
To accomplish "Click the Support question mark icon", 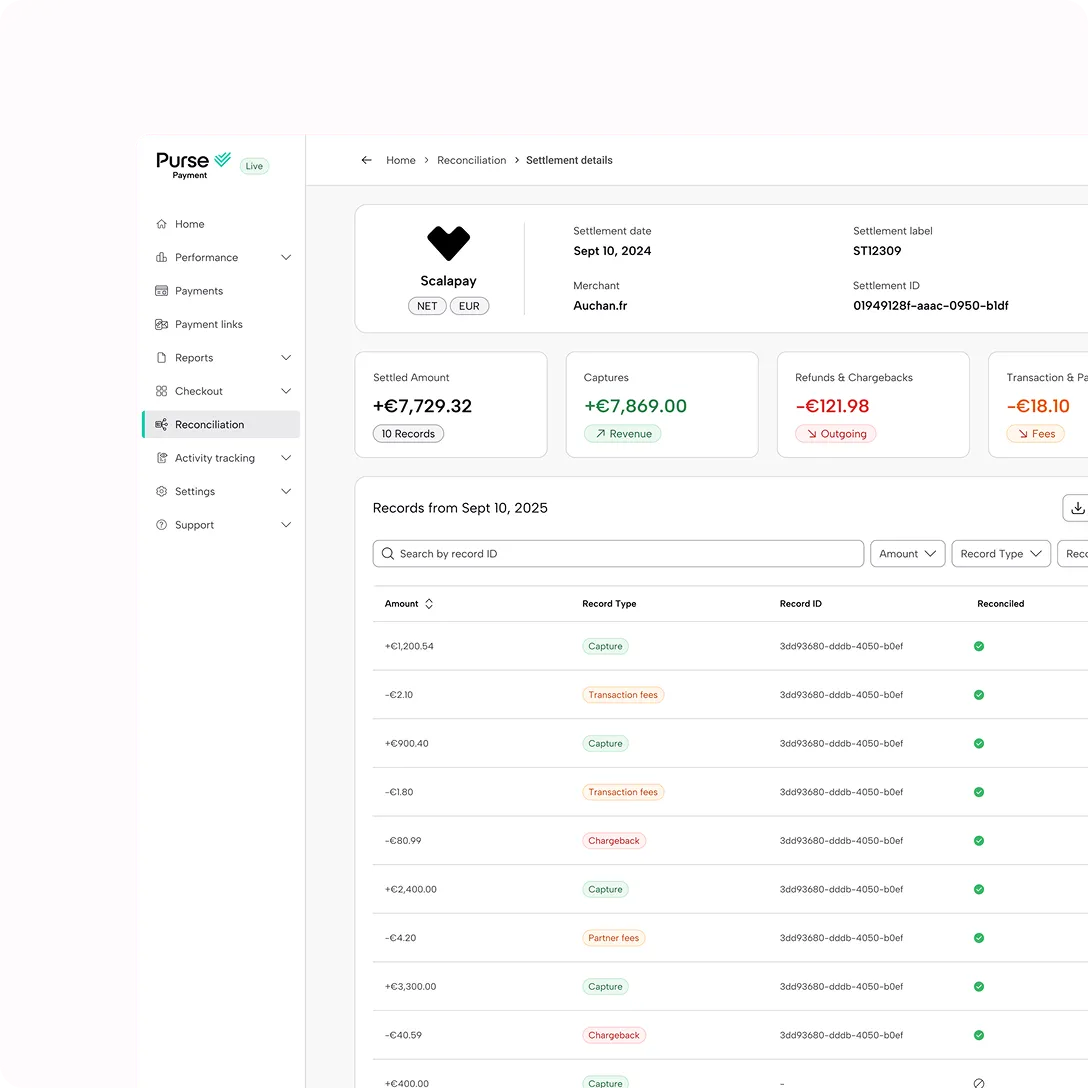I will (162, 525).
